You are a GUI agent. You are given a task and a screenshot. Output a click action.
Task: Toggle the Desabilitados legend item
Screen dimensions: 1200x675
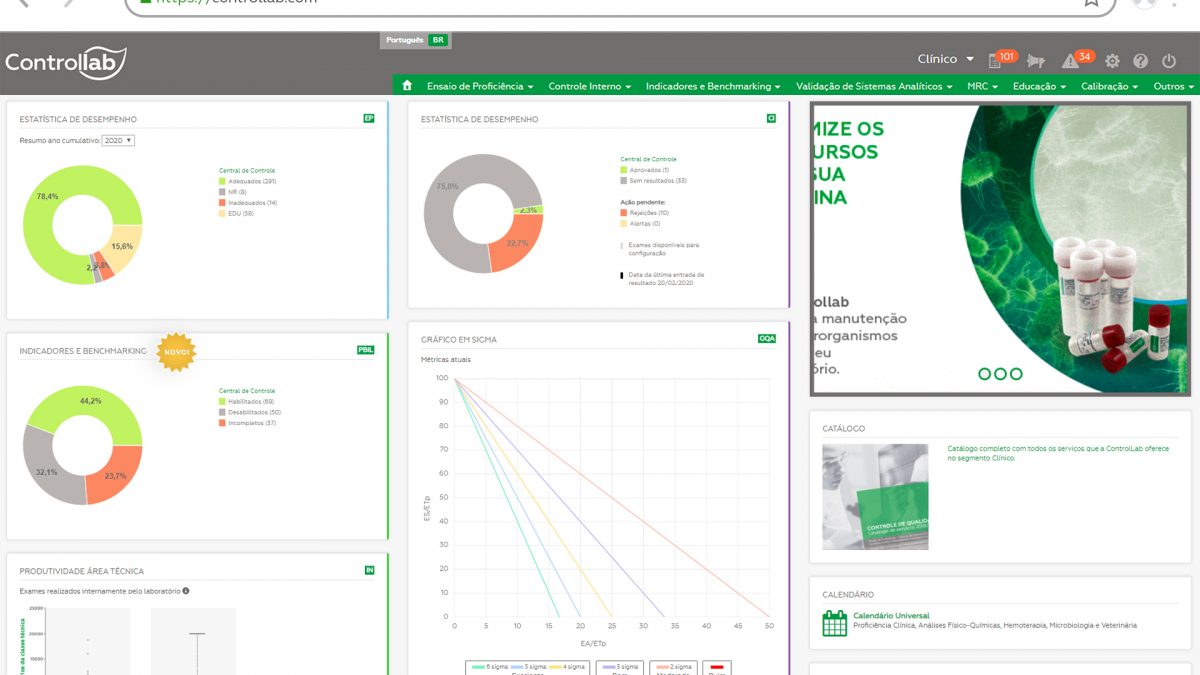(253, 412)
